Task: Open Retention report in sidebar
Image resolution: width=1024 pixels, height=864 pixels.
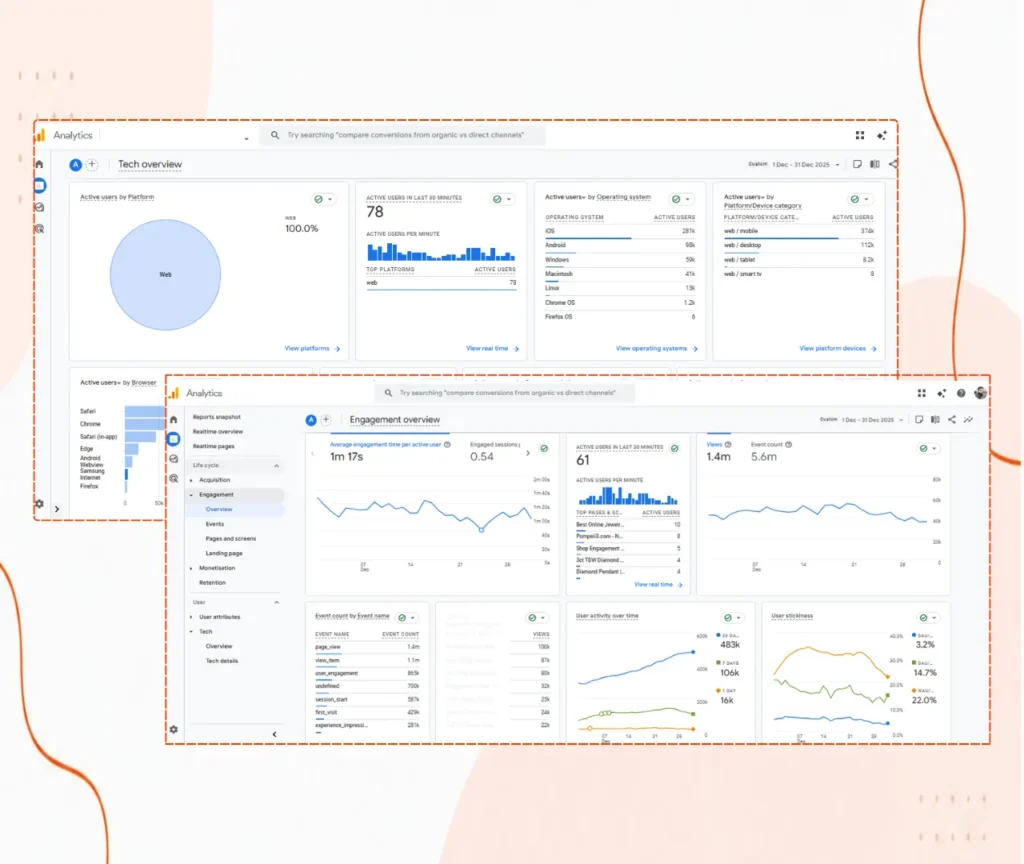Action: point(212,583)
